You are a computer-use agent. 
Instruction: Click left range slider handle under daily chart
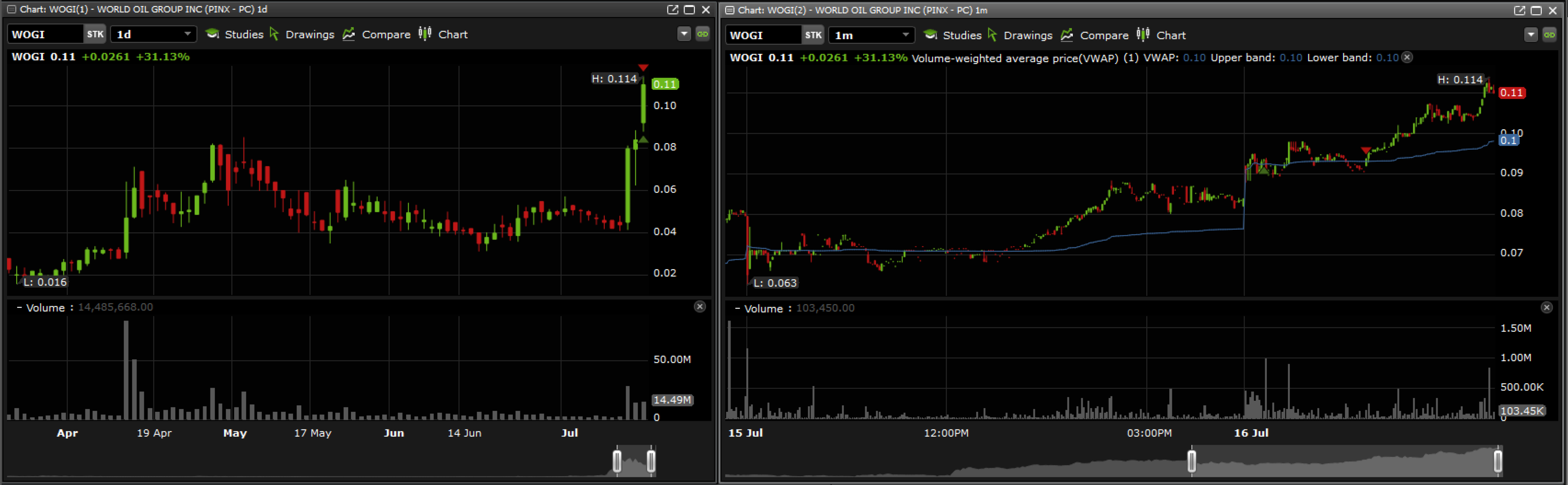(617, 460)
